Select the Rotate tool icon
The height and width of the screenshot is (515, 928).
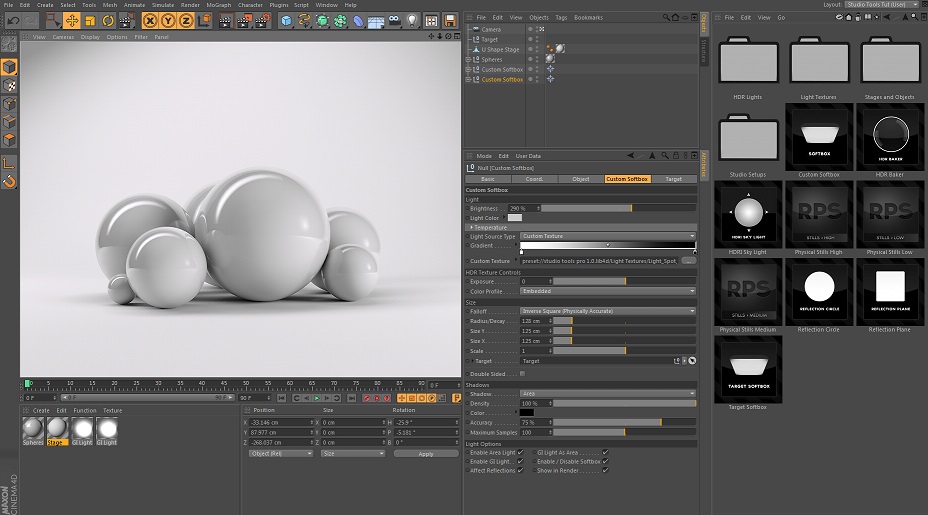[108, 21]
